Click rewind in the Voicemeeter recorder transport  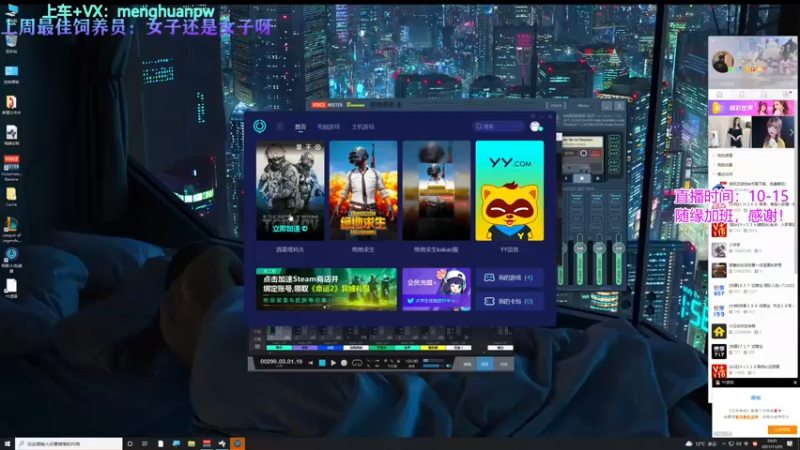click(310, 363)
